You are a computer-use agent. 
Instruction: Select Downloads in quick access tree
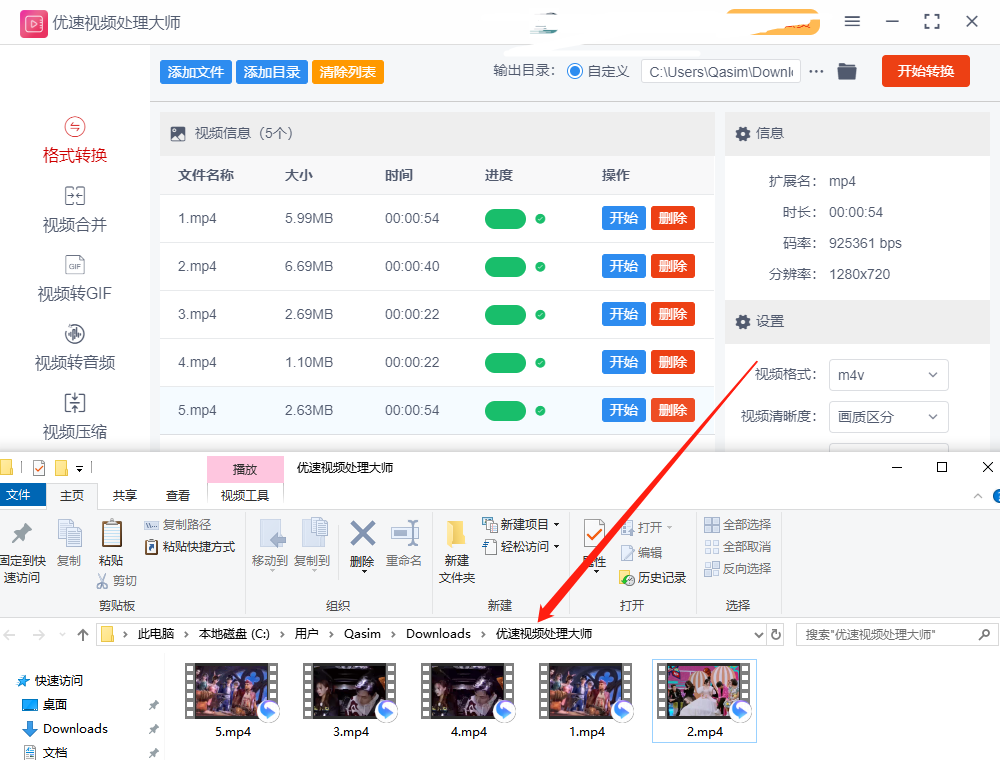tap(75, 729)
